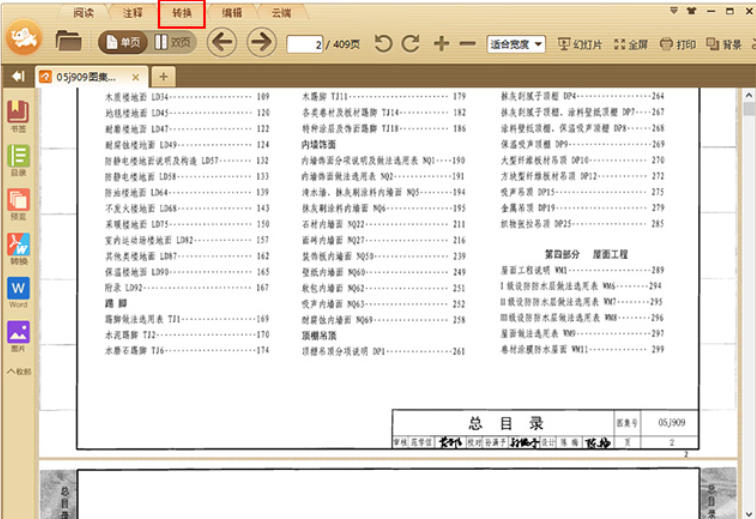This screenshot has width=756, height=519.
Task: Hide the left panel using arrow button
Action: pos(17,76)
